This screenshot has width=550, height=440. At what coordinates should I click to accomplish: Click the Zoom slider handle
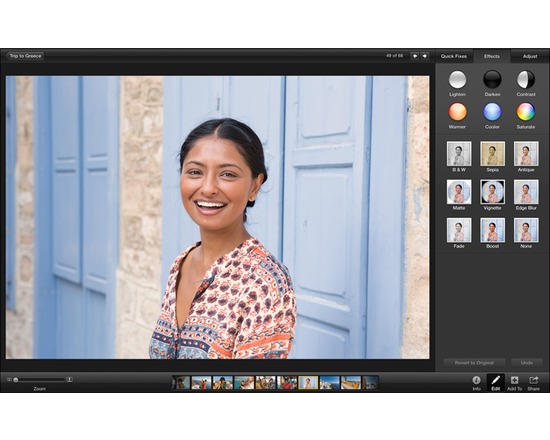click(x=15, y=380)
